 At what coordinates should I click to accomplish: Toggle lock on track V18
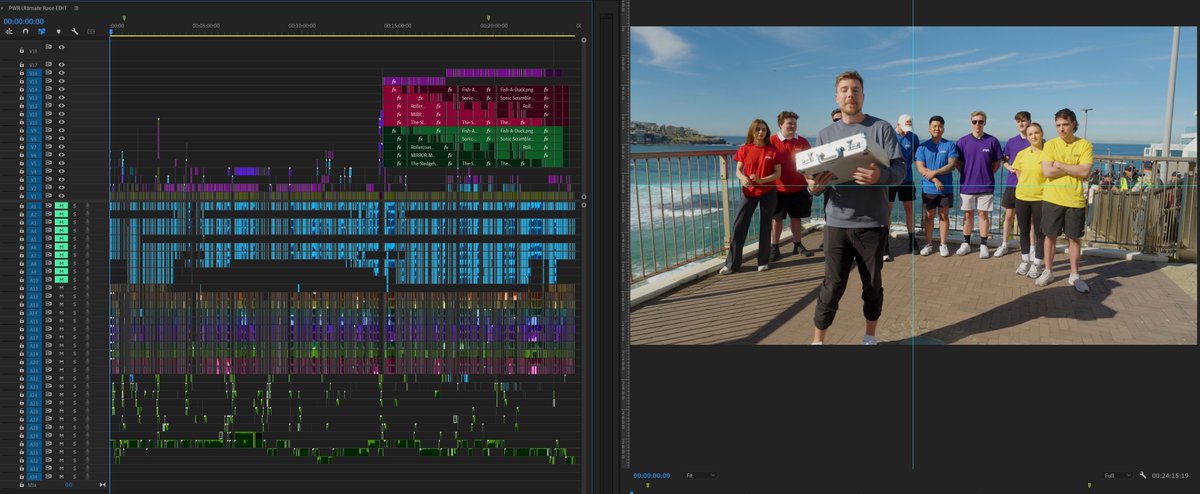(22, 51)
